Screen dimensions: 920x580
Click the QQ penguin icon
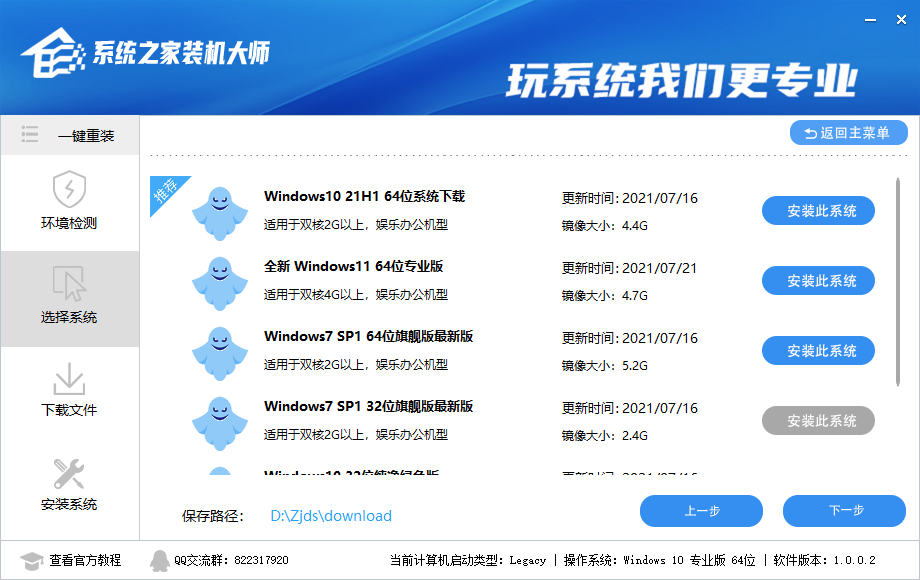(159, 561)
